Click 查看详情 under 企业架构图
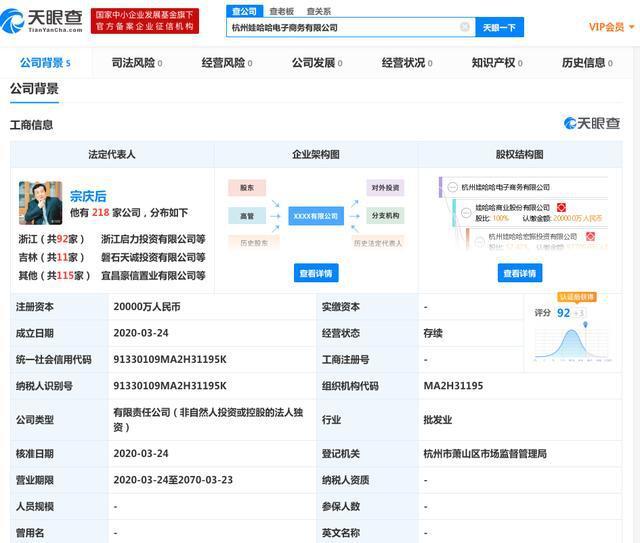Screen dimensions: 640x543 [x=316, y=273]
